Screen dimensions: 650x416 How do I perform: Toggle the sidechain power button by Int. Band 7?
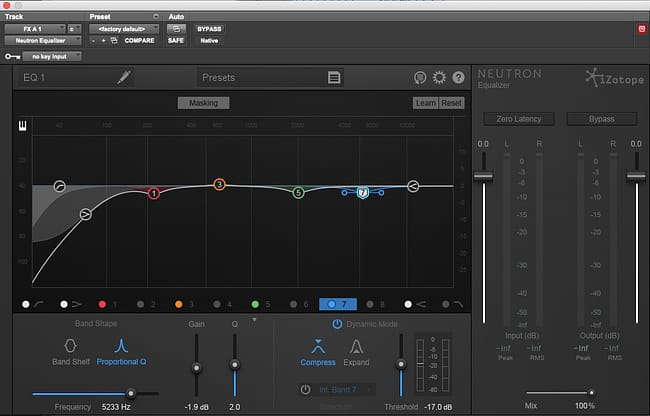tap(306, 389)
